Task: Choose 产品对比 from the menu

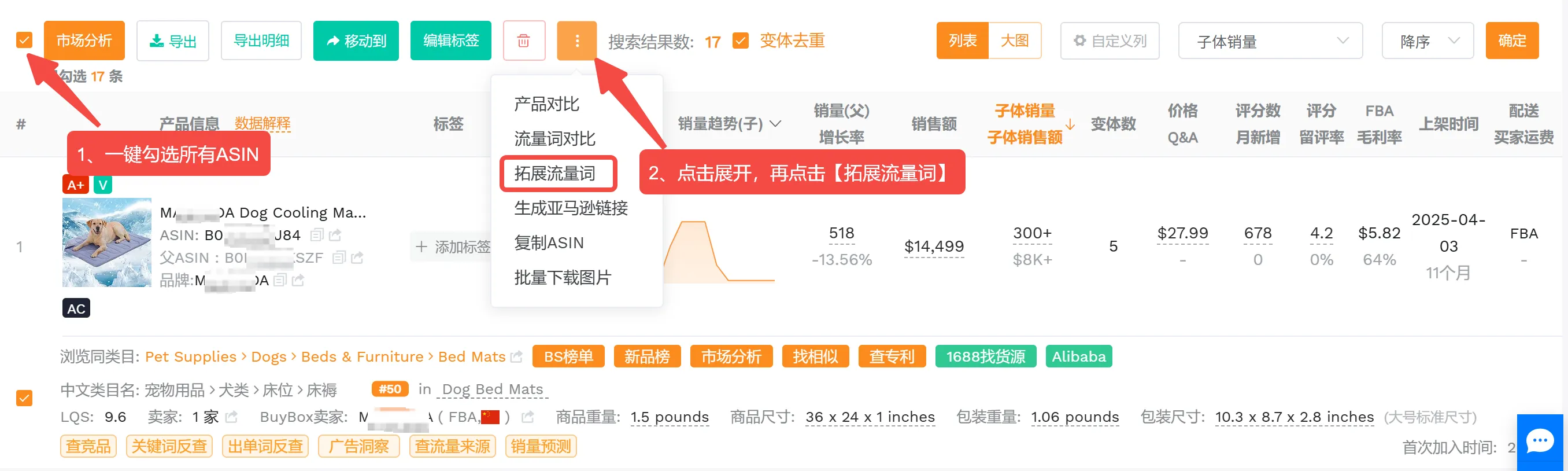Action: pyautogui.click(x=546, y=104)
